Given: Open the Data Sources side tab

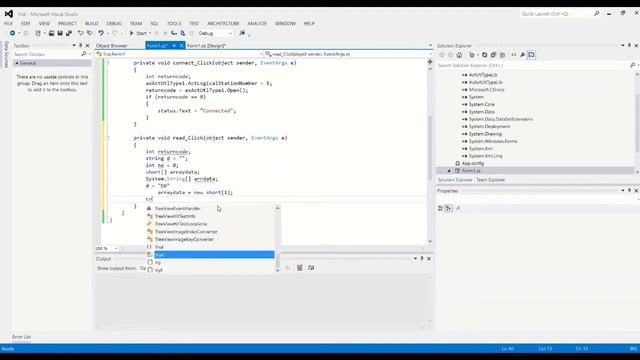Looking at the screenshot, I should 6,54.
